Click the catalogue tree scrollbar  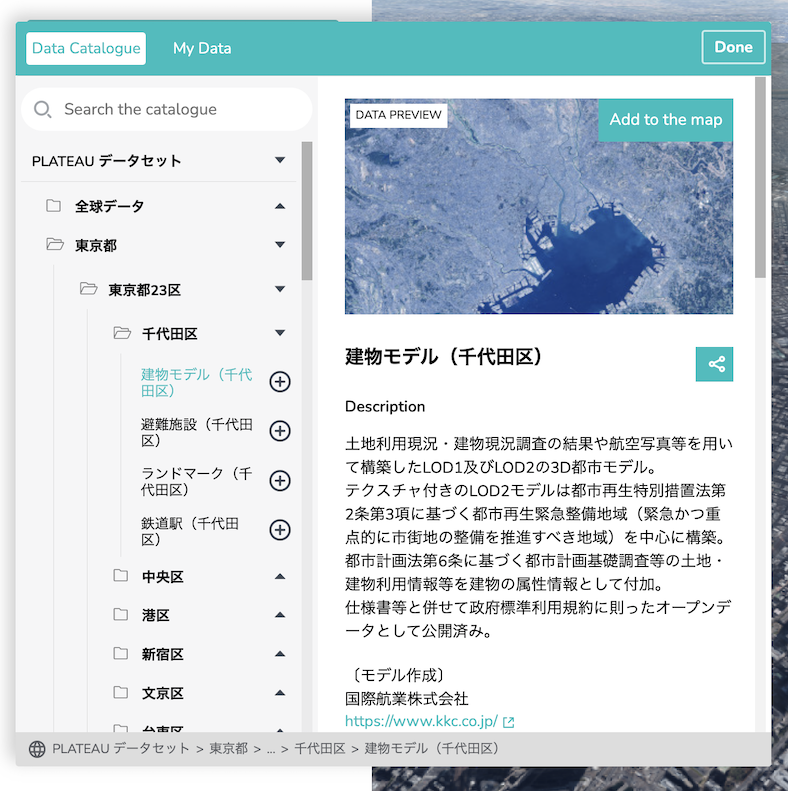click(x=307, y=211)
